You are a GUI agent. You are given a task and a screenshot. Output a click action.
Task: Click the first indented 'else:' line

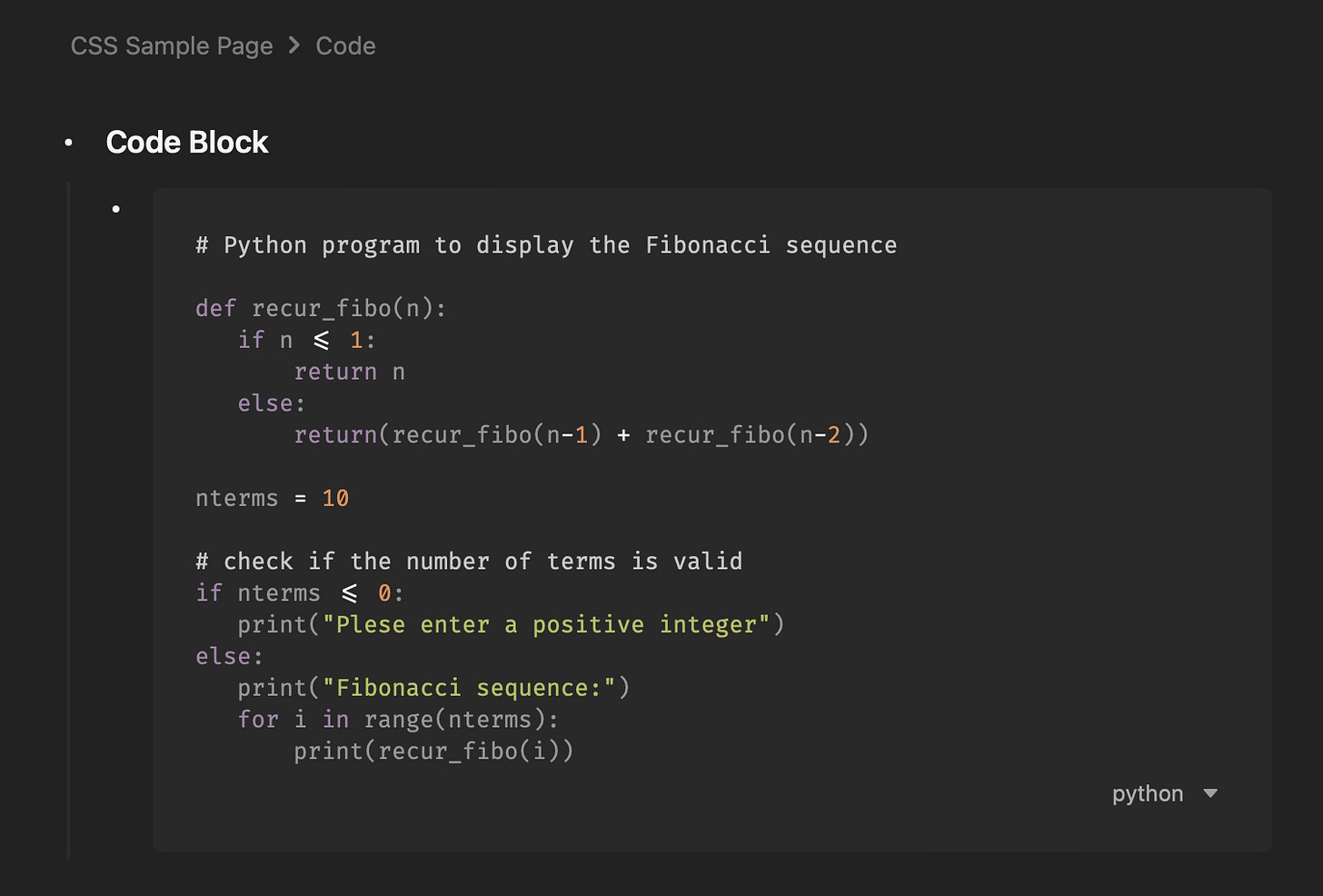[272, 403]
